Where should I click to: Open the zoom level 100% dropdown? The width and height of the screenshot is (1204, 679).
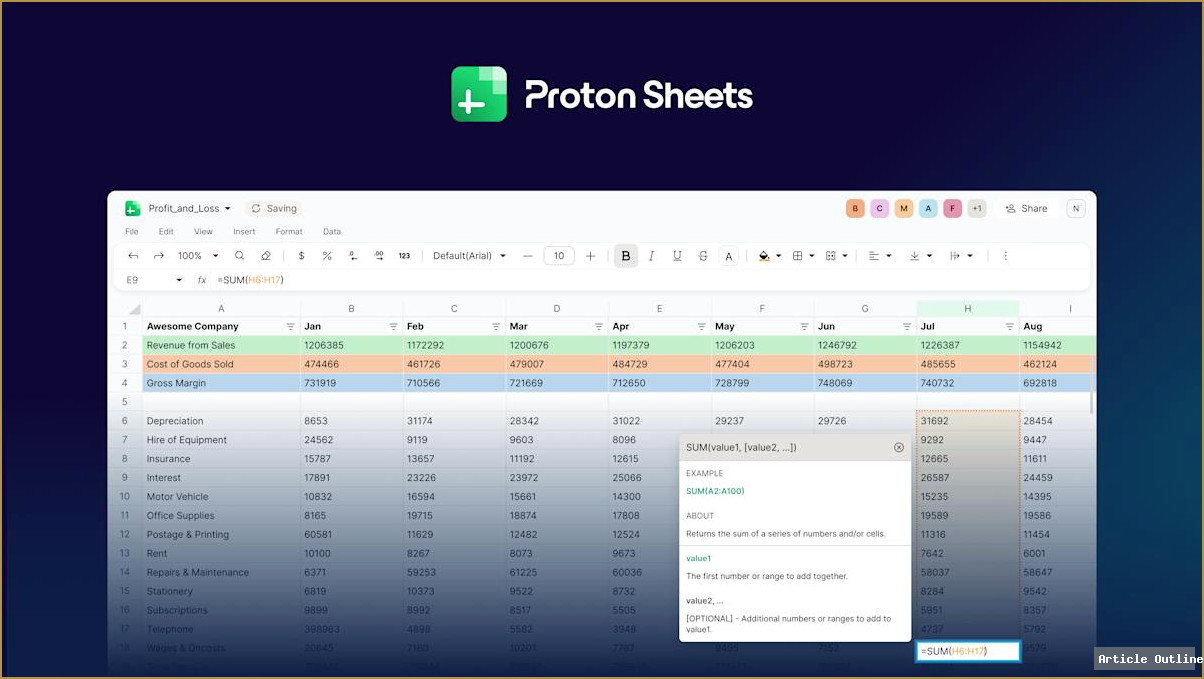tap(197, 255)
